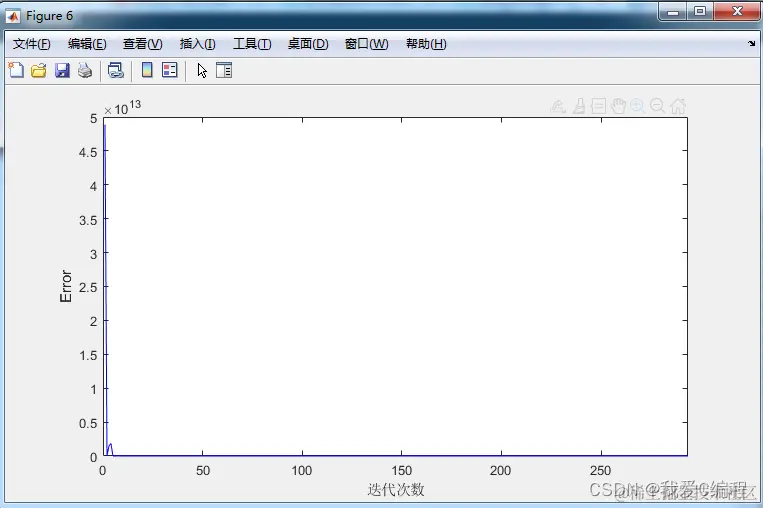Open the 编辑(E) menu
Image resolution: width=763 pixels, height=508 pixels.
[x=87, y=44]
